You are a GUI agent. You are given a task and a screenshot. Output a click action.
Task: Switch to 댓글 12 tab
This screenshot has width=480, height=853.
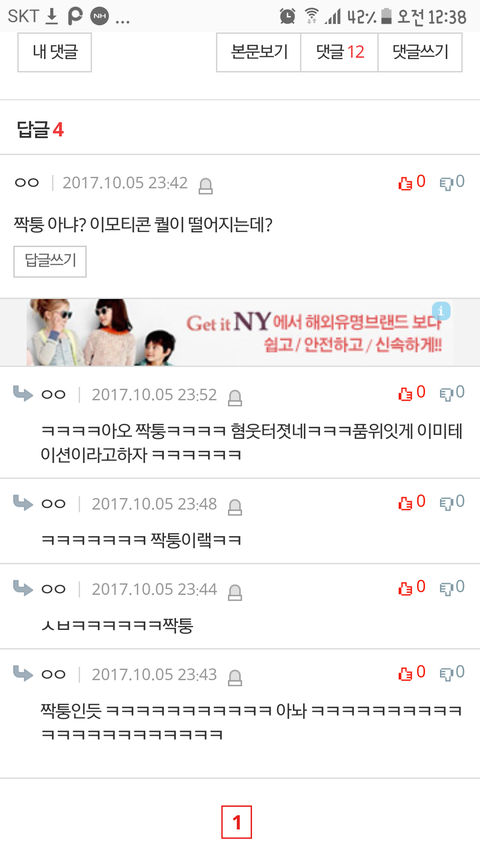point(340,52)
